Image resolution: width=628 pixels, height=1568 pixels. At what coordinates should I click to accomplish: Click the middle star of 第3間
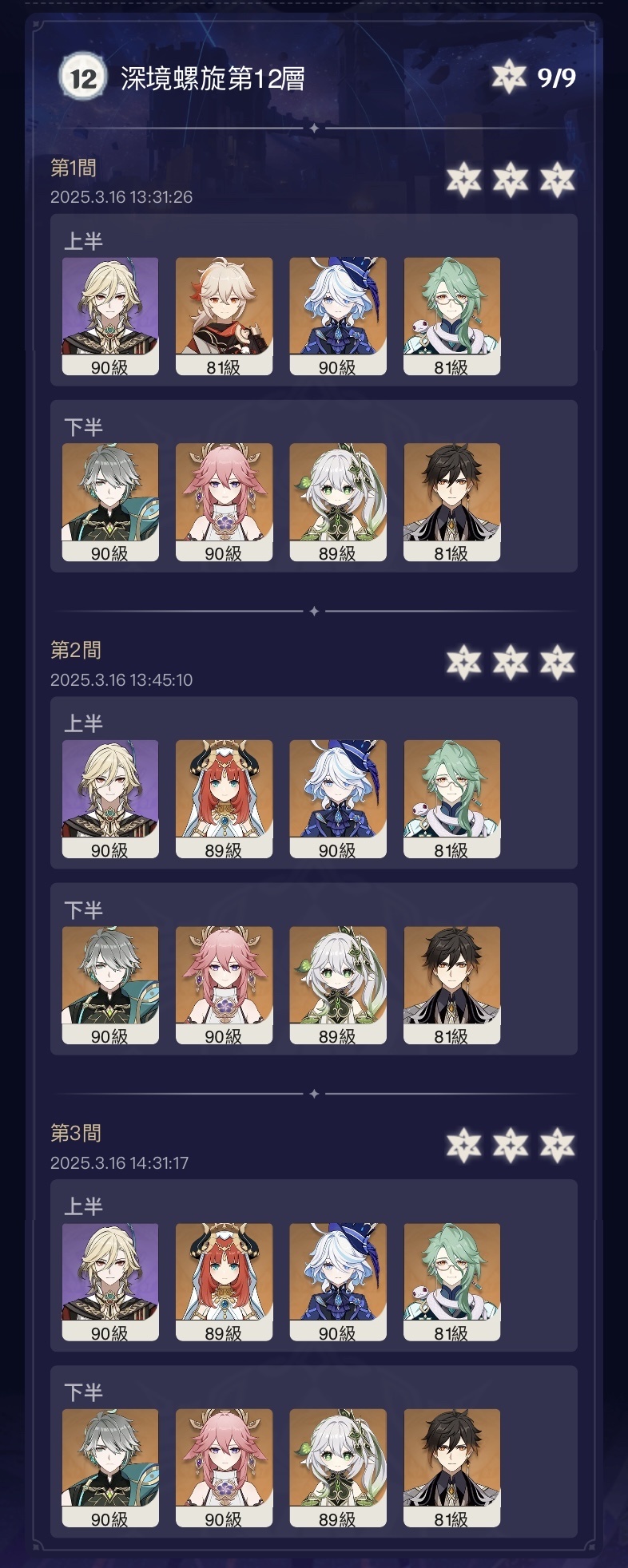[511, 1146]
